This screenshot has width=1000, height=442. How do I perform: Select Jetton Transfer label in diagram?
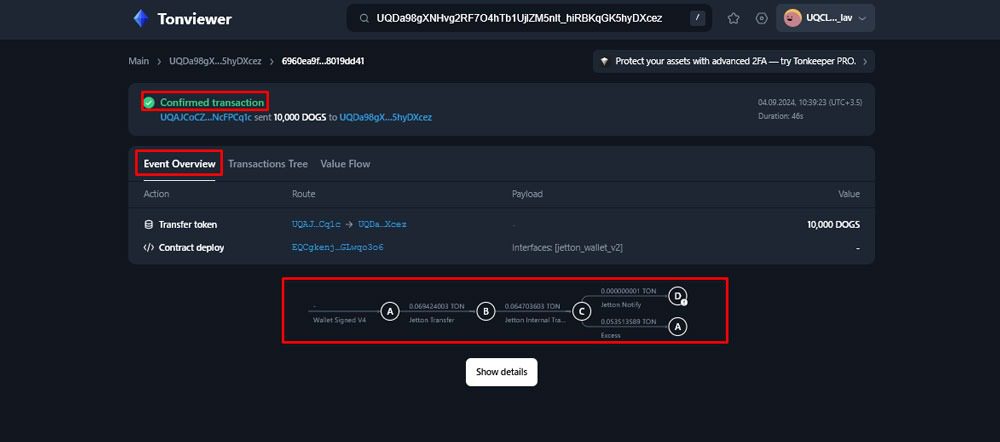pyautogui.click(x=432, y=320)
